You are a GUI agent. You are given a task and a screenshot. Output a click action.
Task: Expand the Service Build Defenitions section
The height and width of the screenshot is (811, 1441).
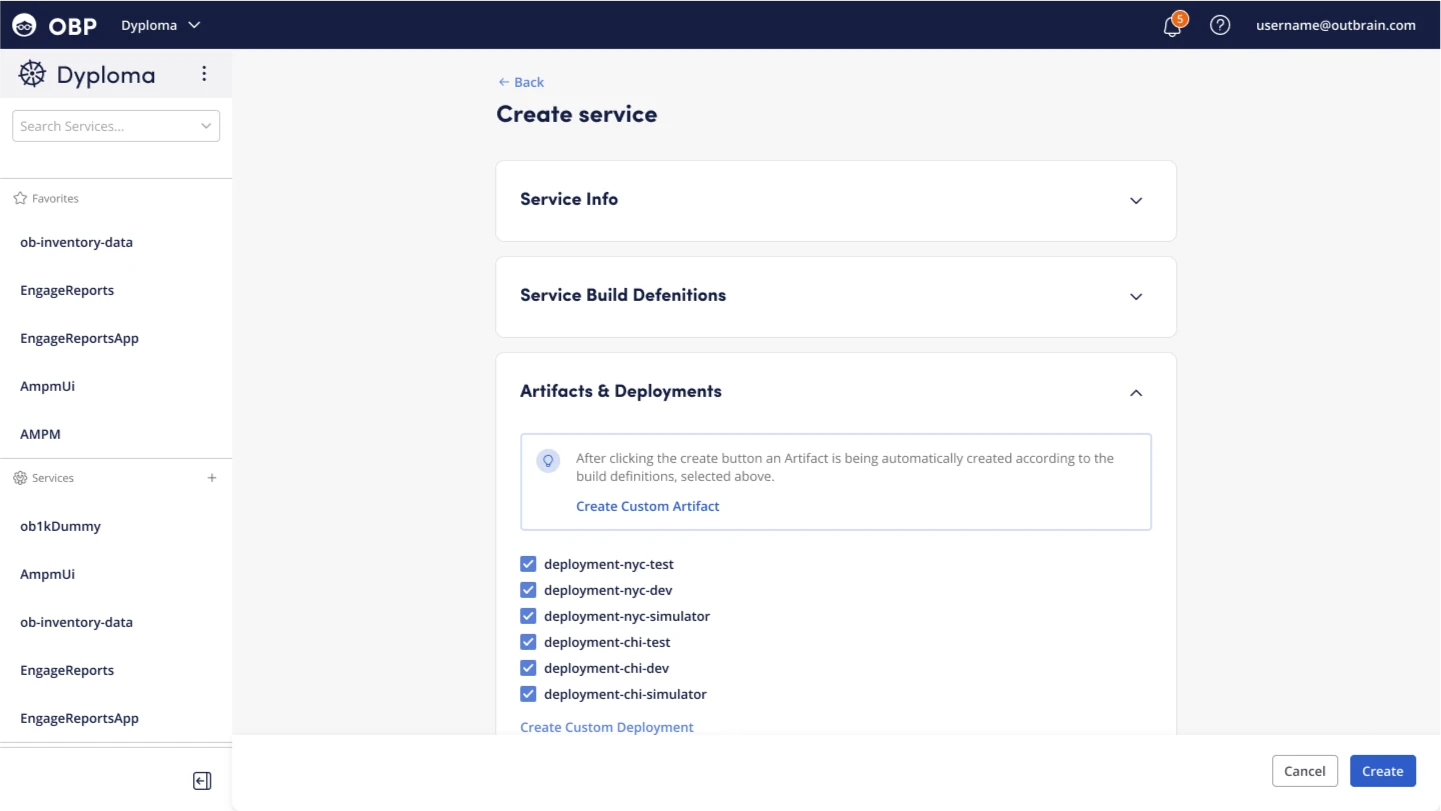(x=1136, y=296)
